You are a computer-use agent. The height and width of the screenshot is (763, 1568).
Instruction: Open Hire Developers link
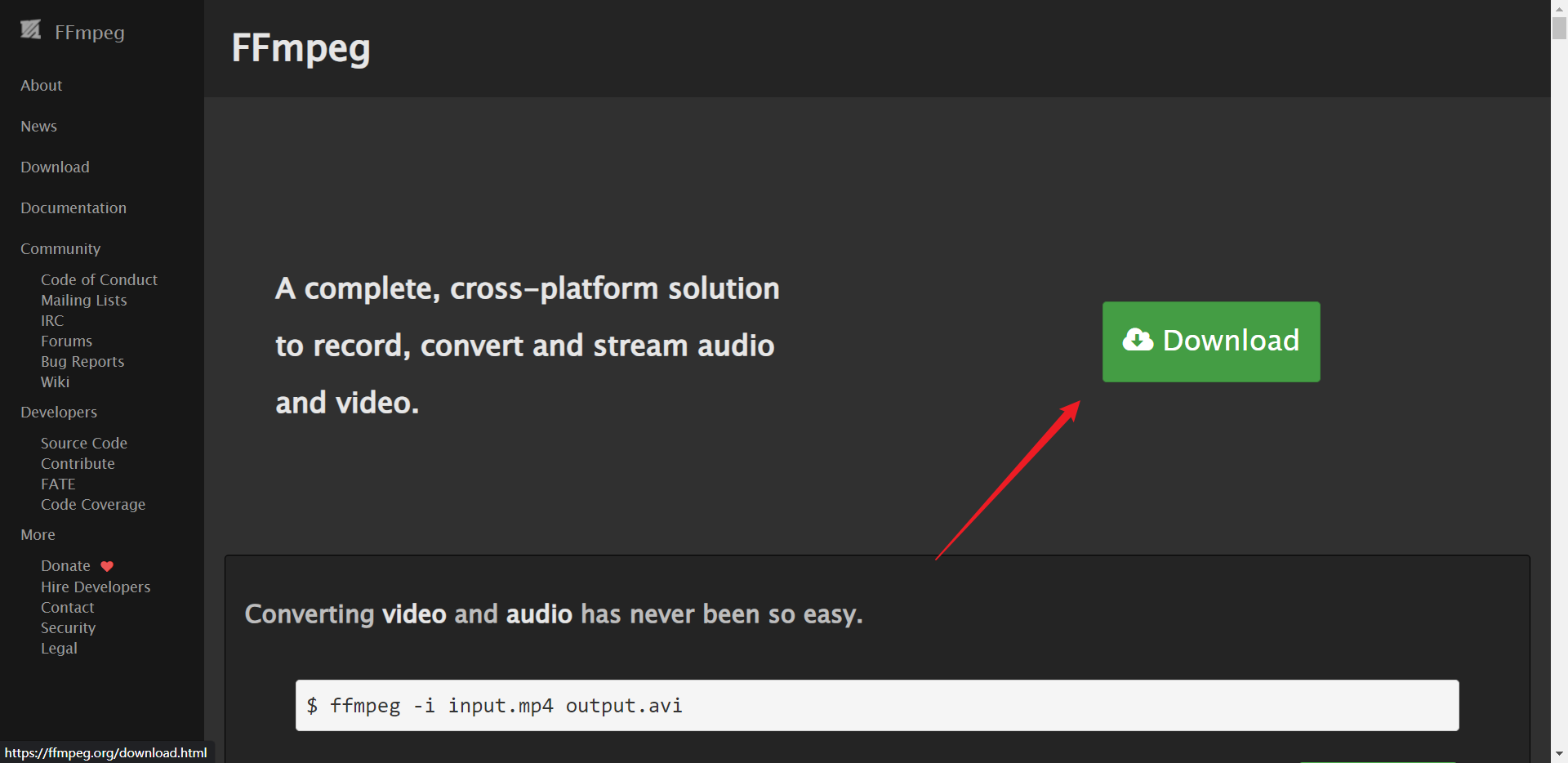96,587
